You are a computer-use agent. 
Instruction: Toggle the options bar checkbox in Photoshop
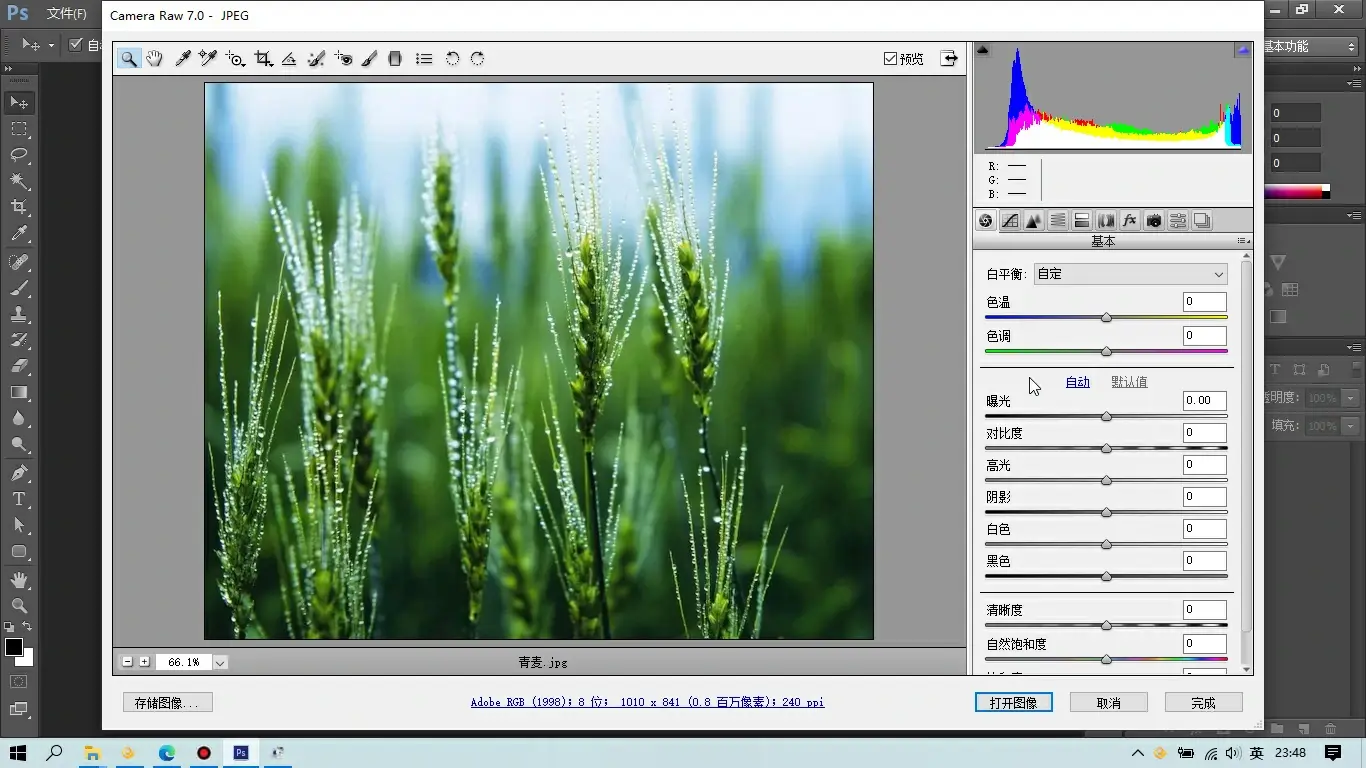(76, 45)
